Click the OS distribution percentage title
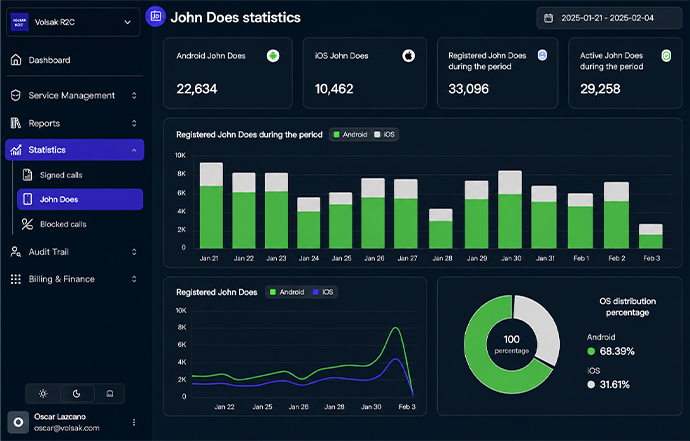The width and height of the screenshot is (690, 441). tap(628, 307)
